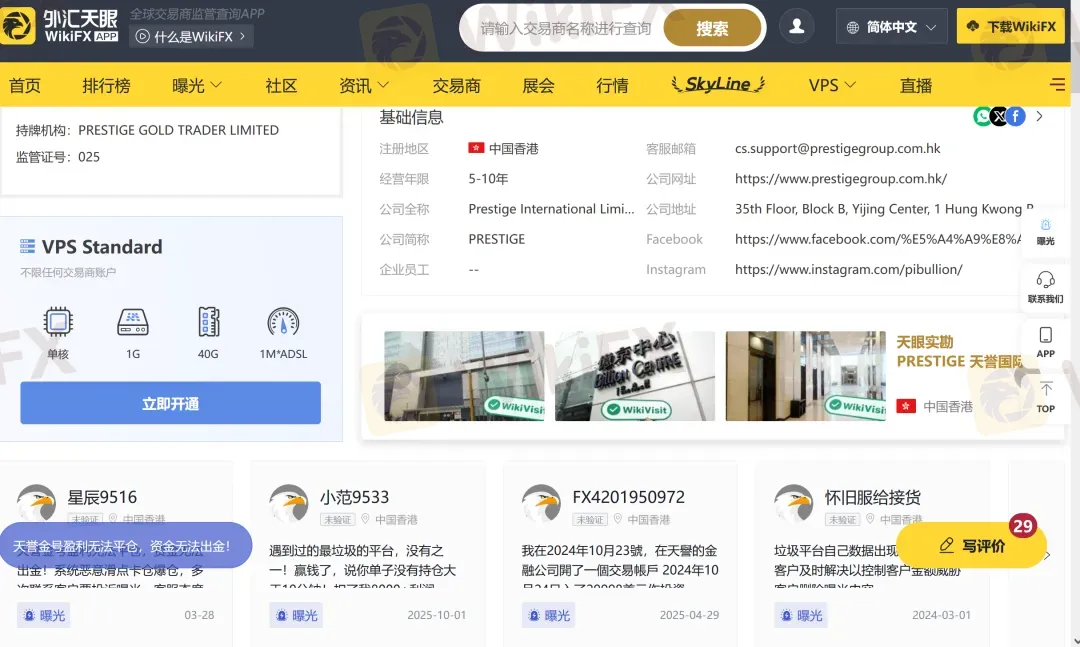1080x647 pixels.
Task: Click the address 35th Floor, Block B text
Action: click(884, 209)
